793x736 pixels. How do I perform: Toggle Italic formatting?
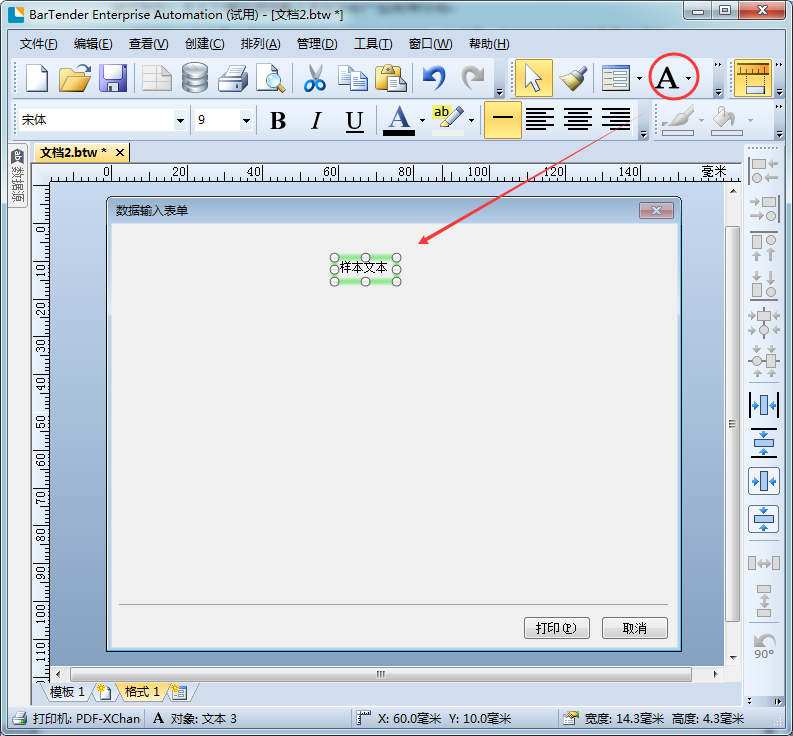tap(316, 121)
